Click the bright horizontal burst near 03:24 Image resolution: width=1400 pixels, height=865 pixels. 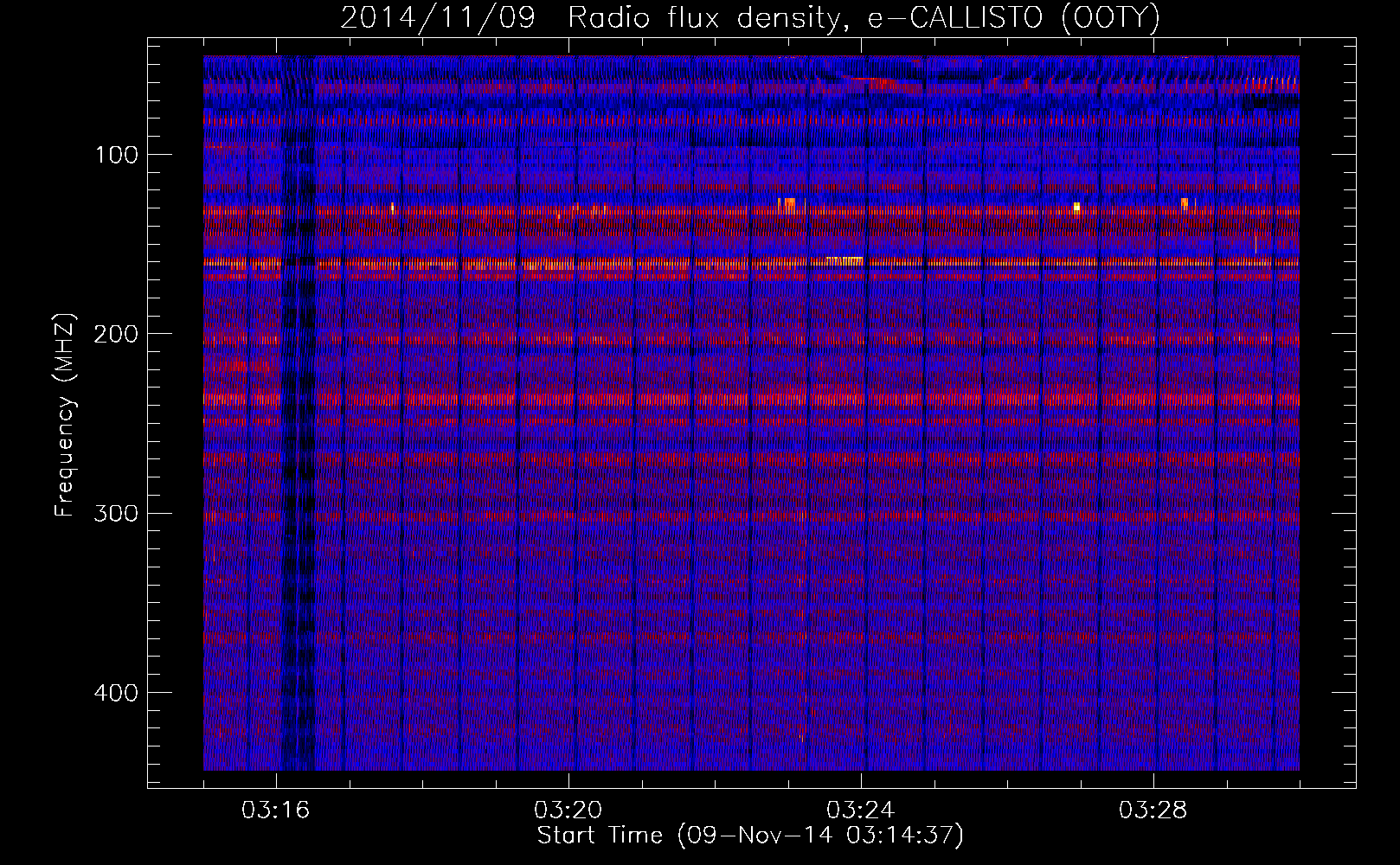(x=844, y=260)
